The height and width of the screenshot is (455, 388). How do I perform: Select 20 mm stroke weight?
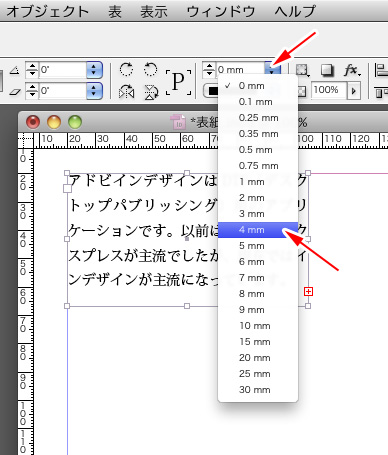pos(258,358)
